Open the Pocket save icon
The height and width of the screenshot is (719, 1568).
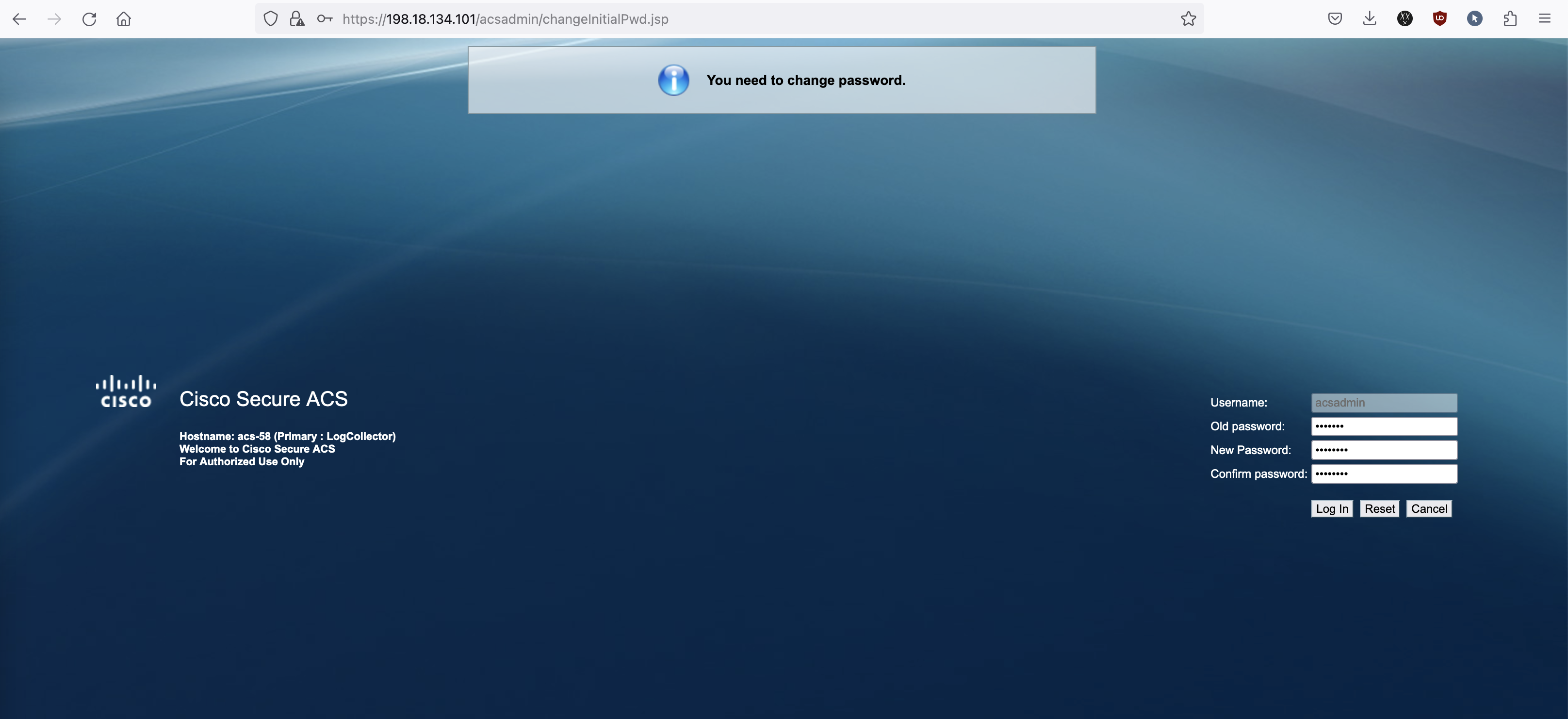coord(1335,19)
